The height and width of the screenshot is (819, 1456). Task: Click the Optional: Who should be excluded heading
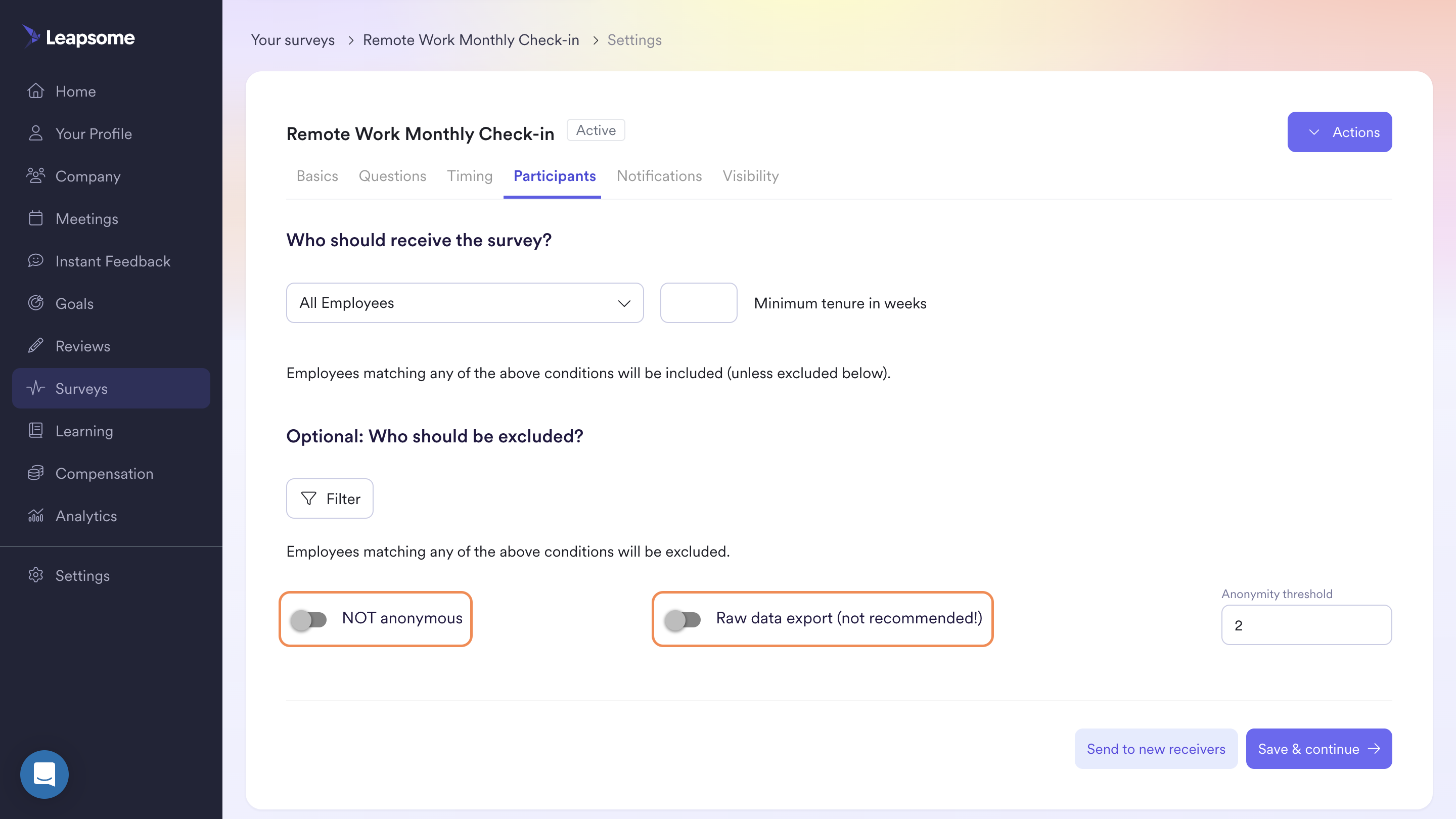[x=435, y=436]
